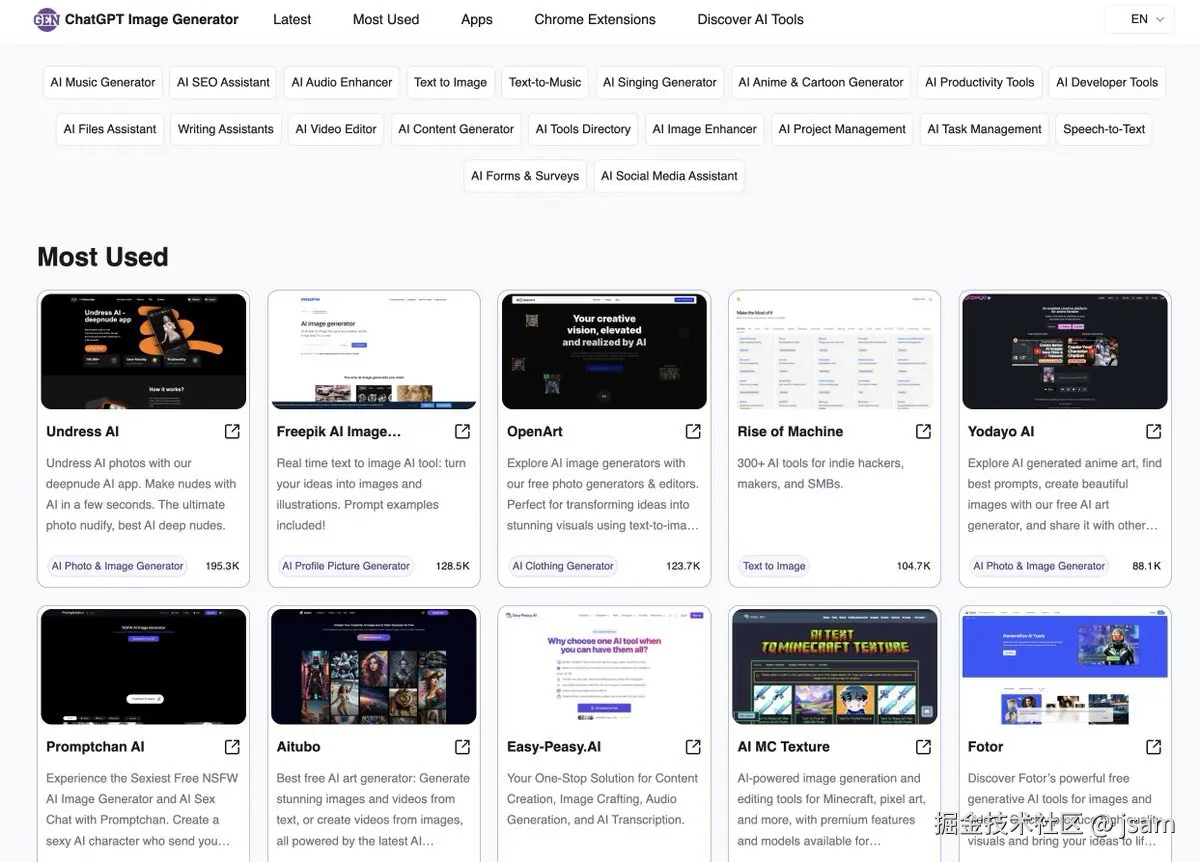Open external link icon next to Fotor

point(1153,747)
